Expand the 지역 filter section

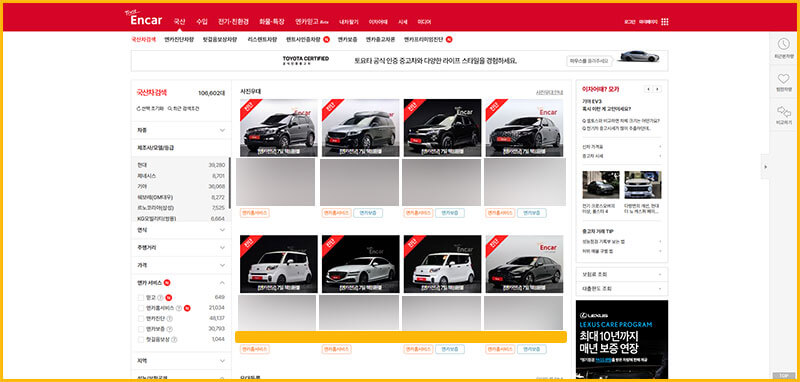point(181,361)
